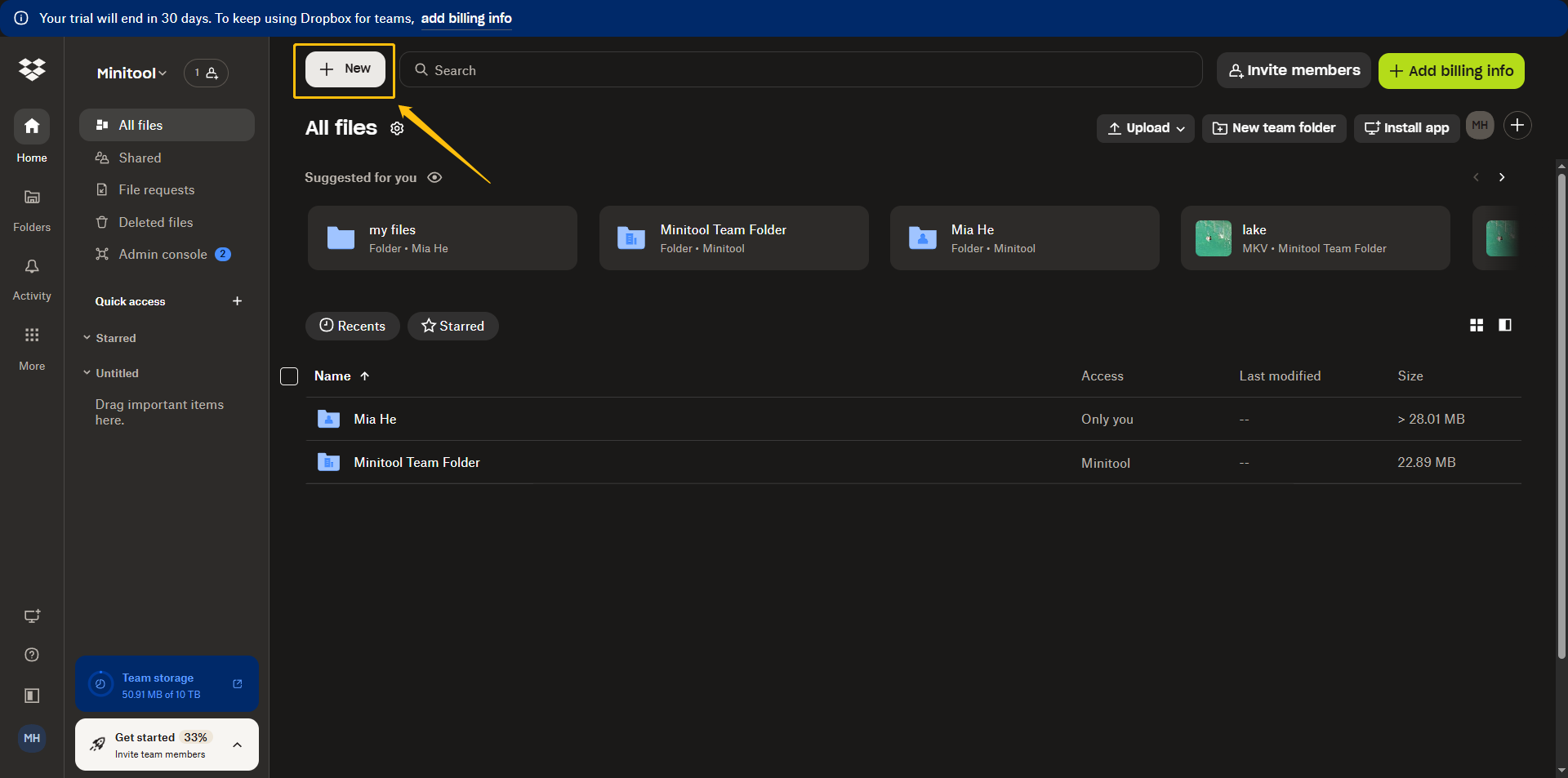Select the Folders icon in sidebar

click(x=31, y=198)
